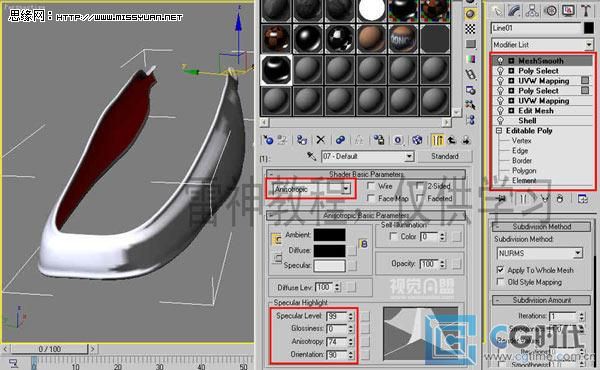
Task: Open material editor Options icon
Action: tap(470, 90)
